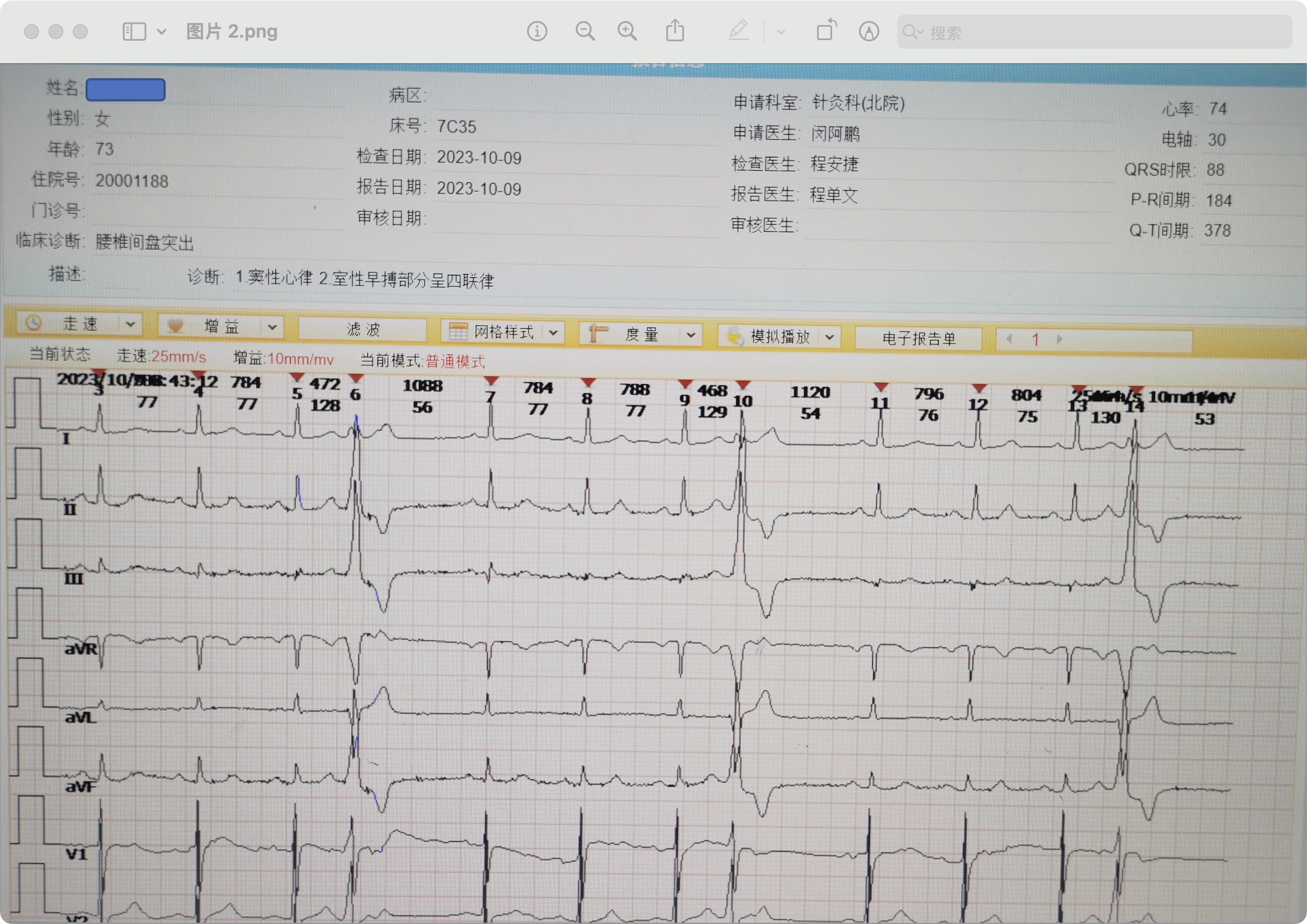The width and height of the screenshot is (1307, 924).
Task: Open the markup options dropdown arrow
Action: click(x=781, y=32)
